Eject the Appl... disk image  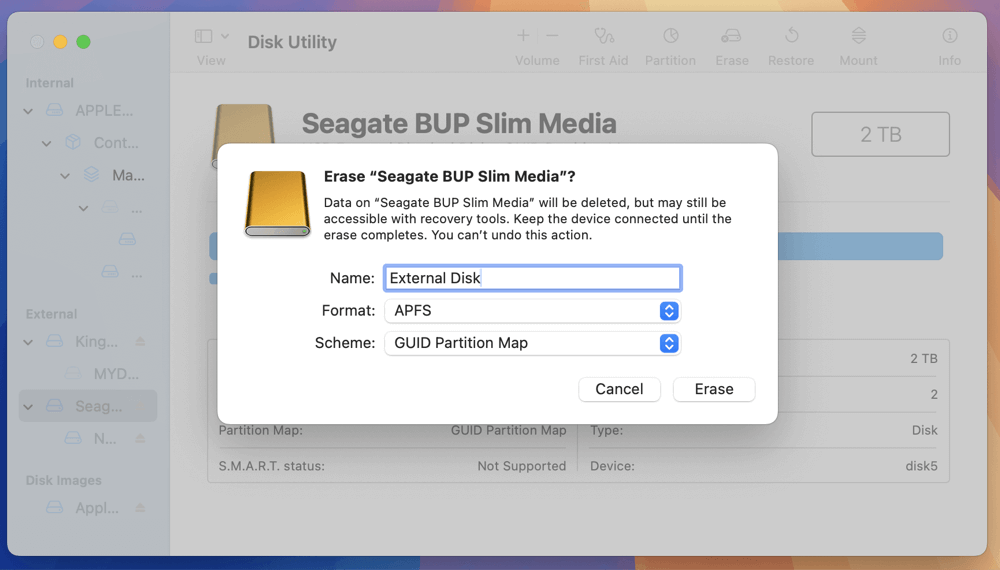140,508
